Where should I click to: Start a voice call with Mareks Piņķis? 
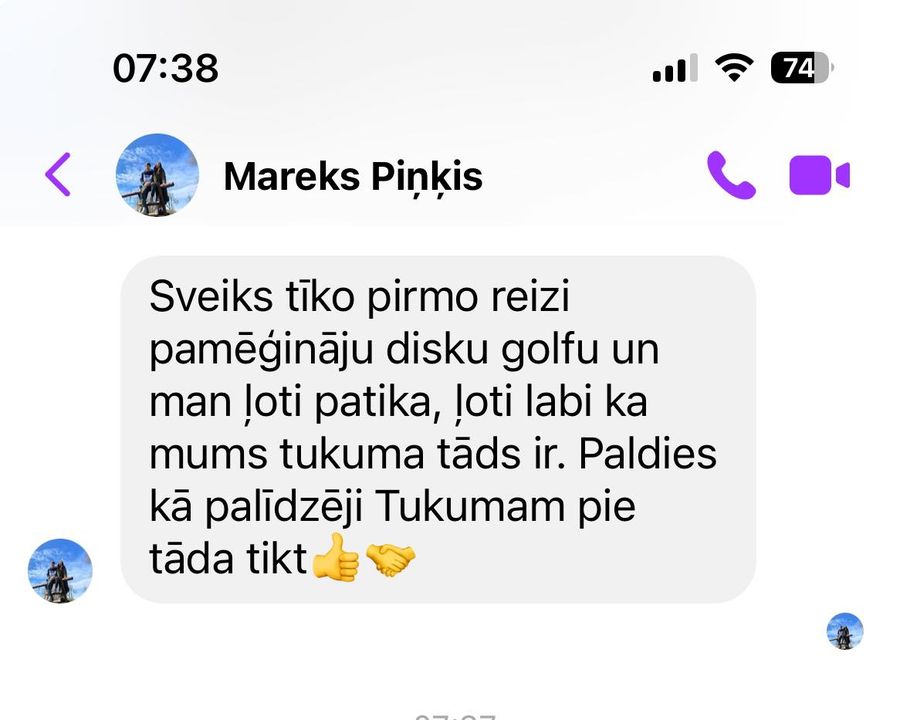pos(731,175)
